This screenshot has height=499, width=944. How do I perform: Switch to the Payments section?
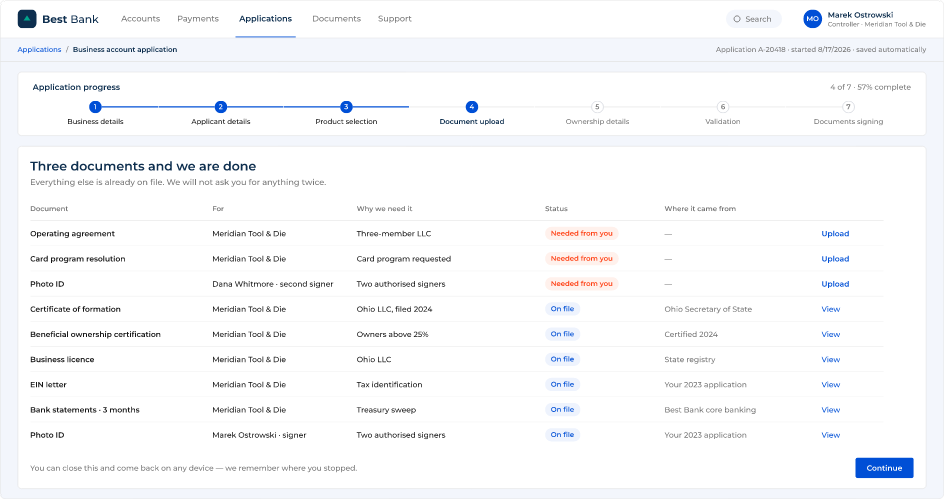(198, 19)
